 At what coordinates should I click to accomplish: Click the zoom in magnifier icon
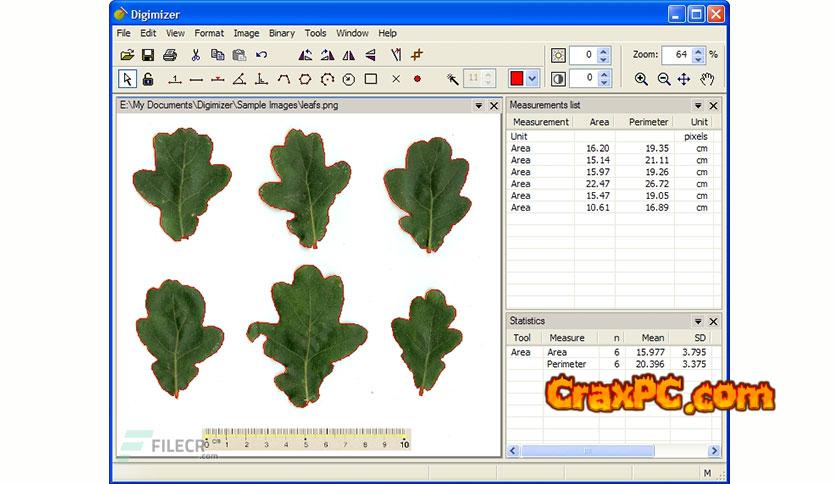coord(641,79)
